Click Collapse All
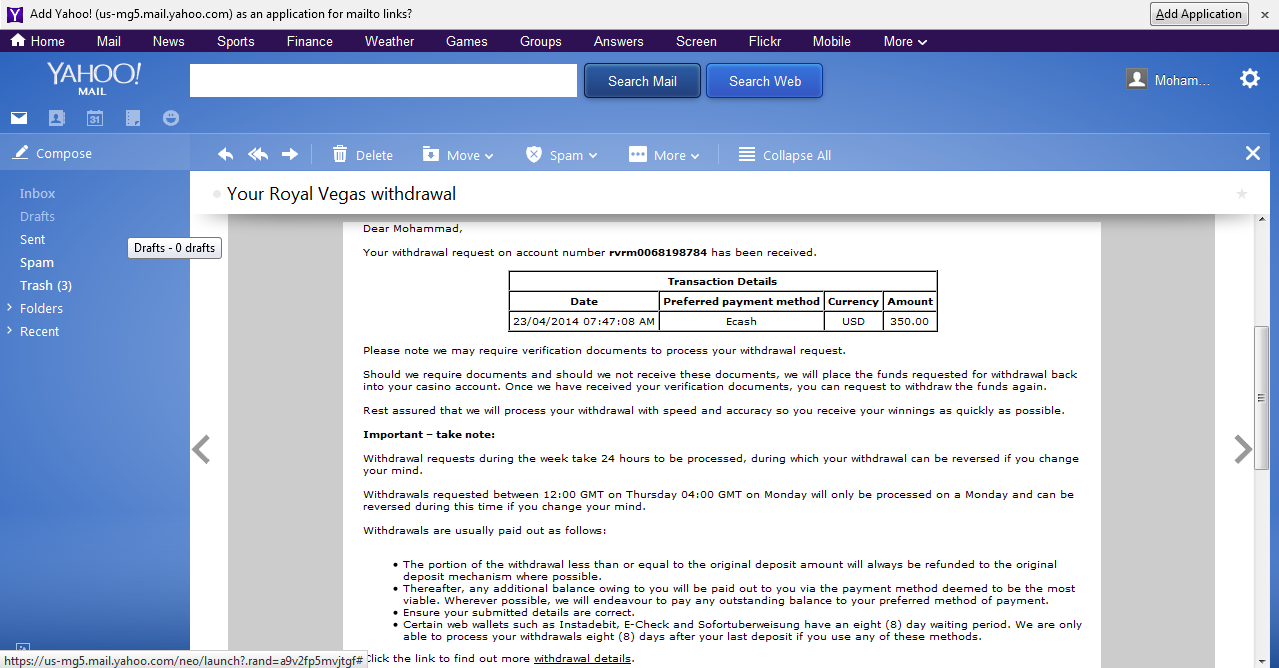Viewport: 1279px width, 668px height. coord(785,155)
